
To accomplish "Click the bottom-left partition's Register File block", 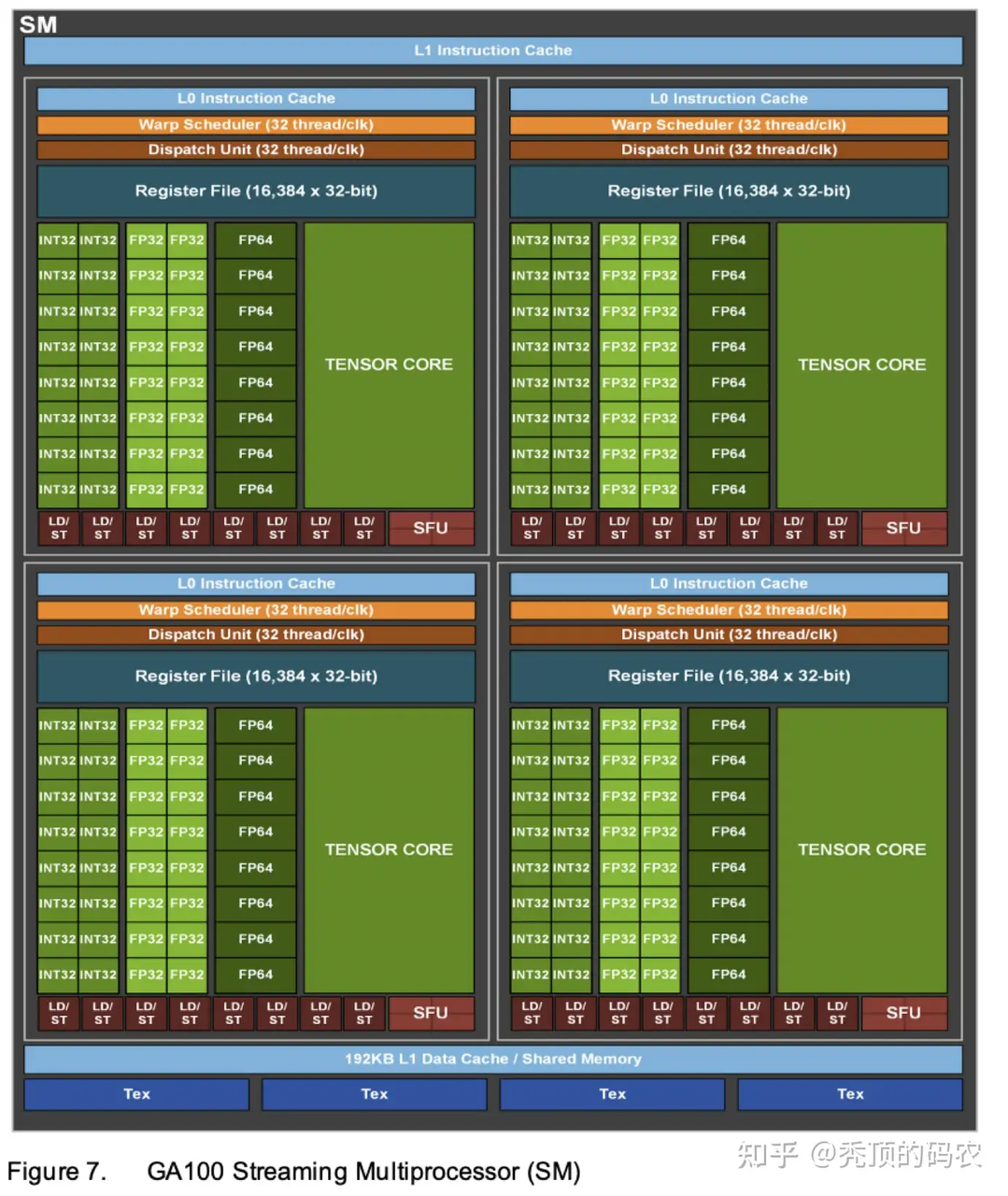I will click(x=256, y=676).
